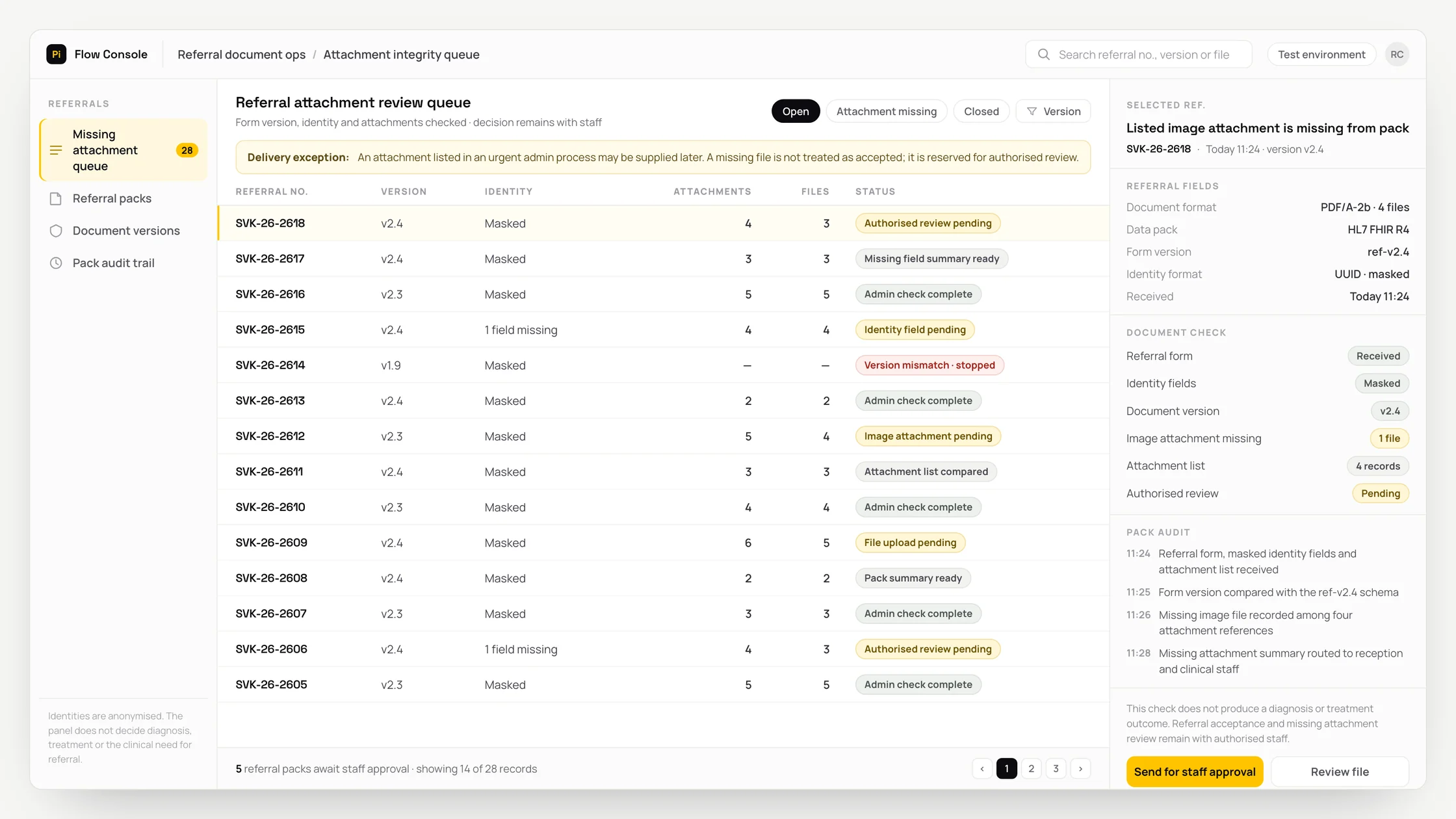Viewport: 1456px width, 819px height.
Task: Open Missing attachment queue in sidebar
Action: click(123, 150)
